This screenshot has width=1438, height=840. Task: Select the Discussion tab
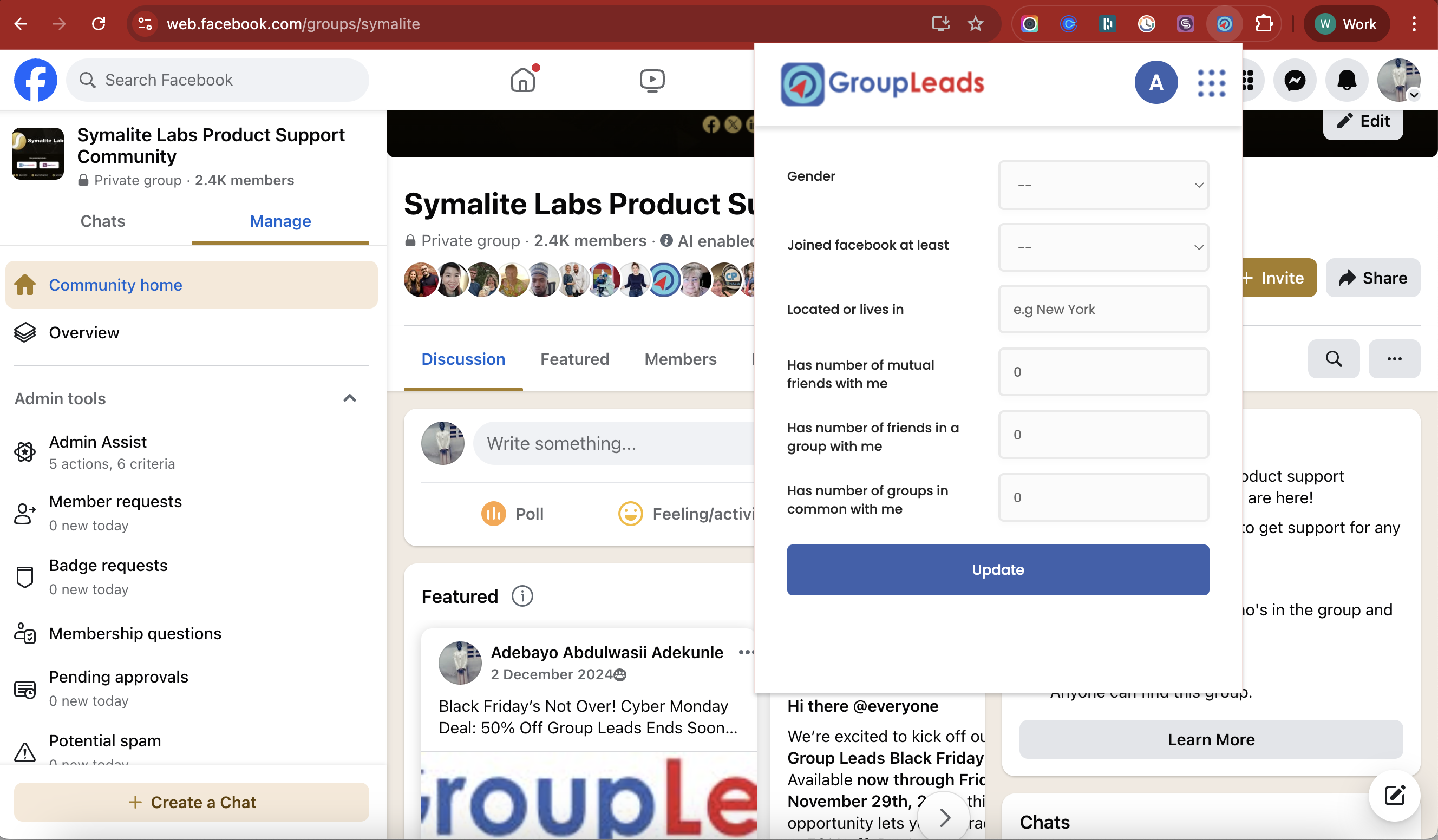coord(463,359)
